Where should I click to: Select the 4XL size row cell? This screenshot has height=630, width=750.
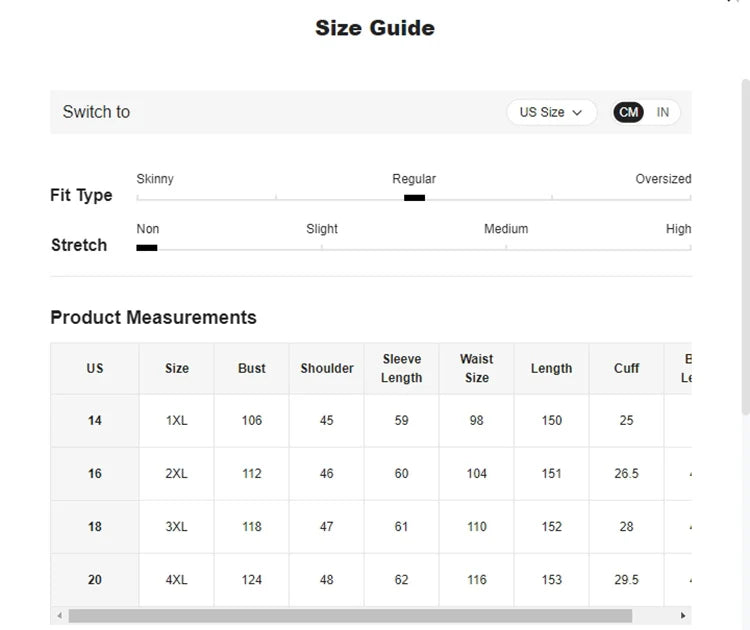tap(177, 579)
